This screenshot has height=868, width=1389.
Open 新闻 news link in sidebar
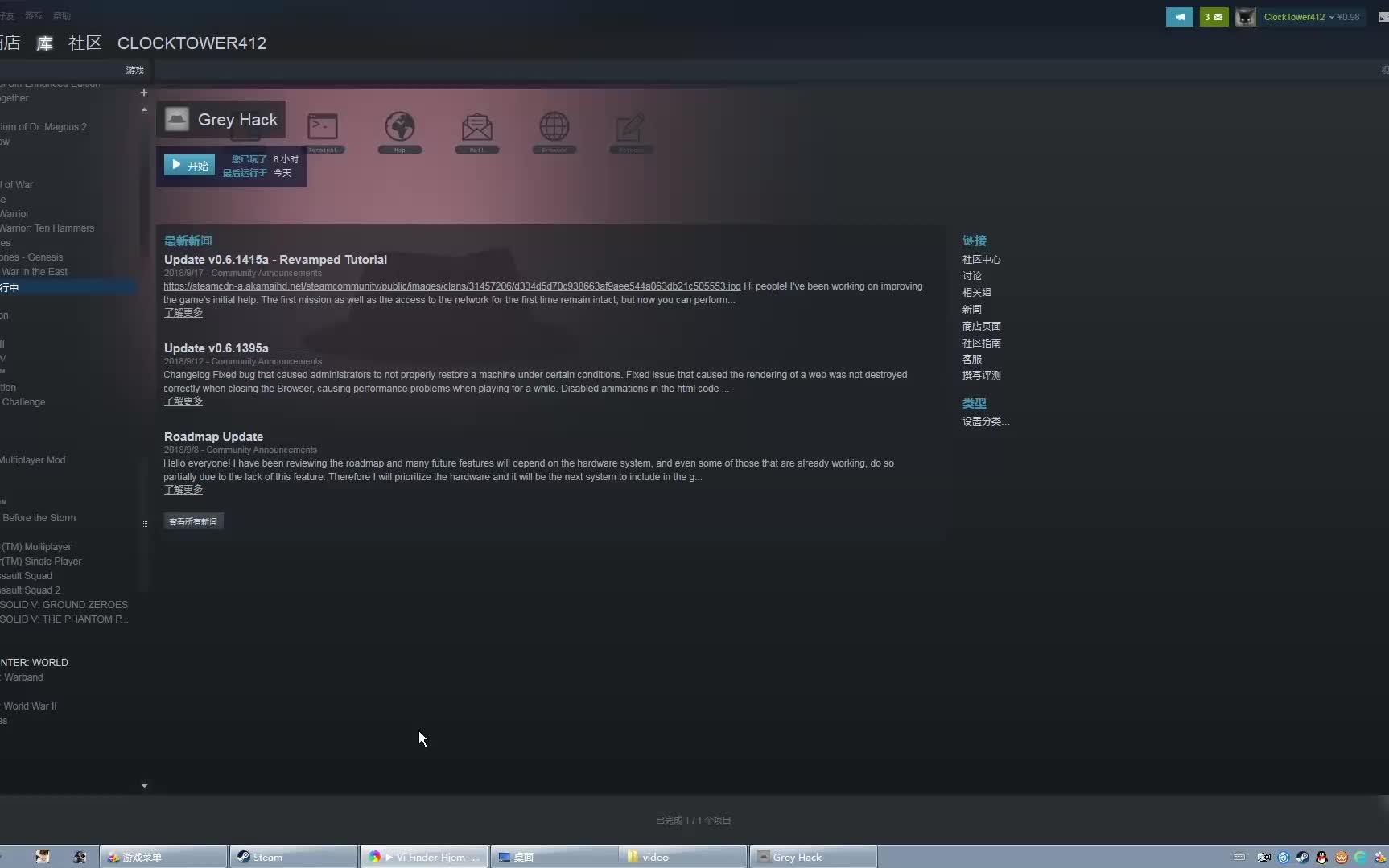tap(972, 310)
